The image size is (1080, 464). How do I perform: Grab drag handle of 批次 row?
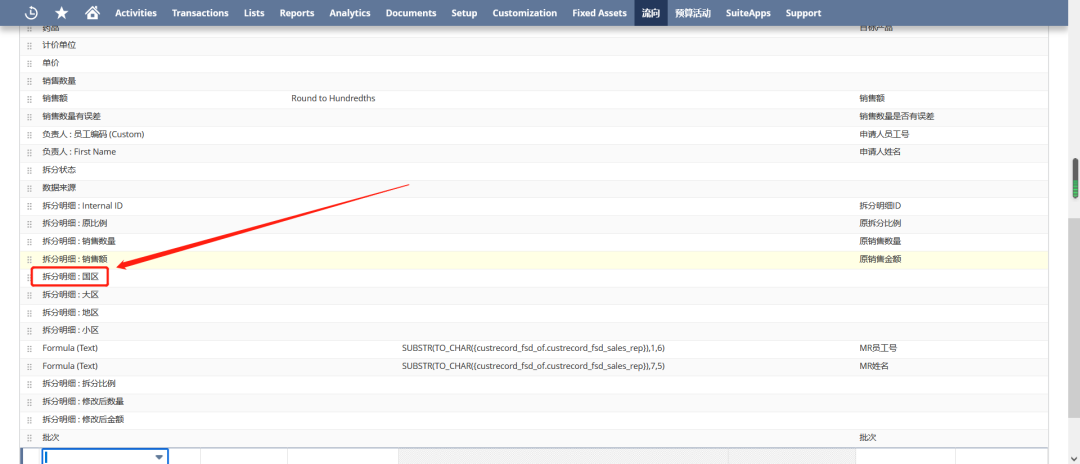point(30,438)
